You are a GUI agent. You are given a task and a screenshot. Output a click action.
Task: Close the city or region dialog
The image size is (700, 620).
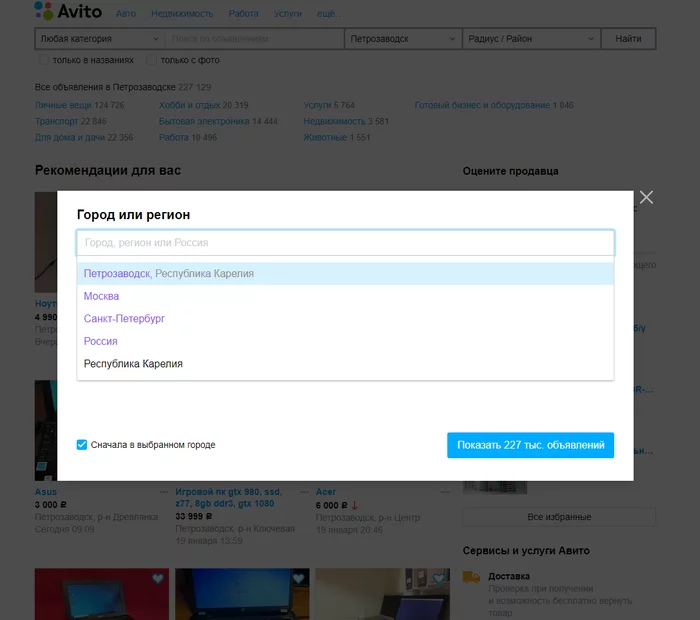point(646,197)
